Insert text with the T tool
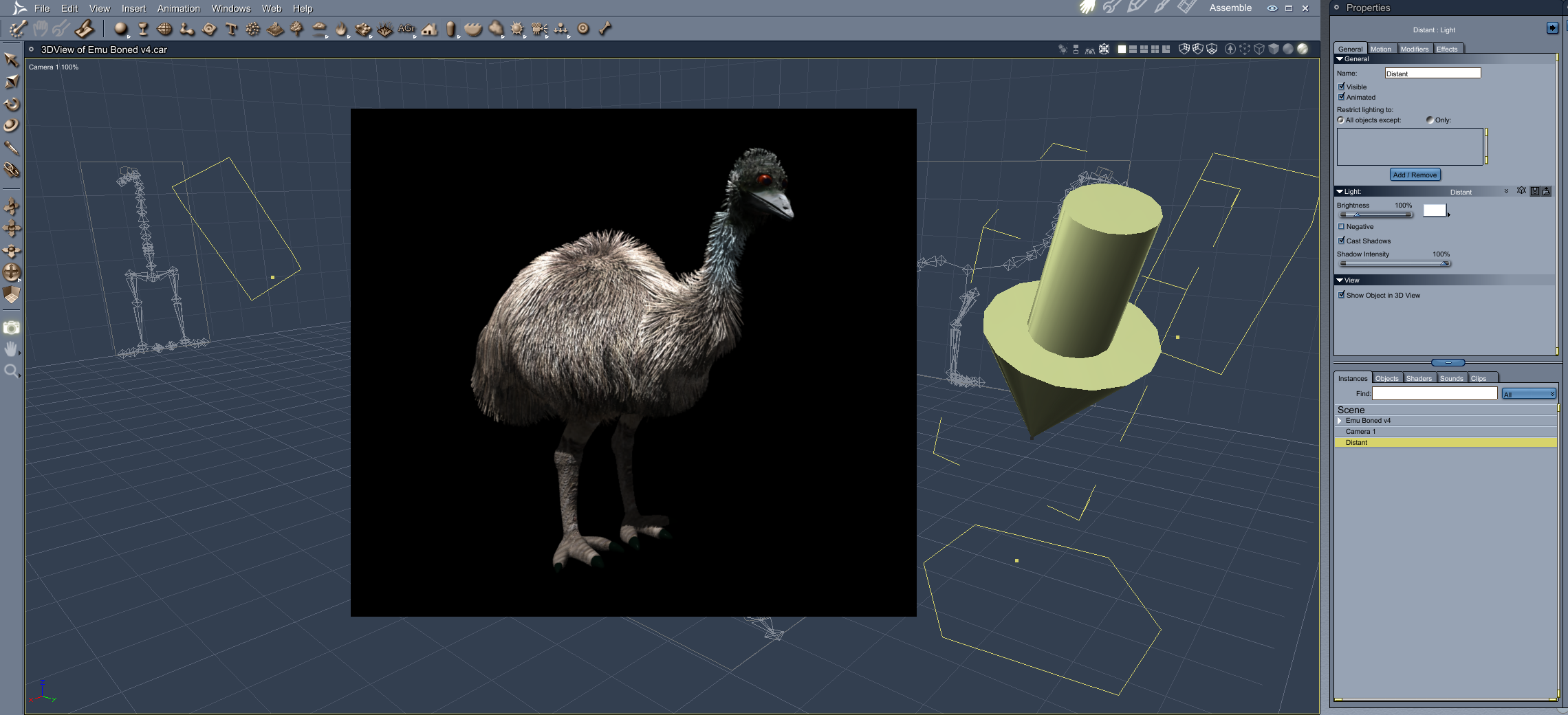This screenshot has width=1568, height=715. tap(231, 29)
